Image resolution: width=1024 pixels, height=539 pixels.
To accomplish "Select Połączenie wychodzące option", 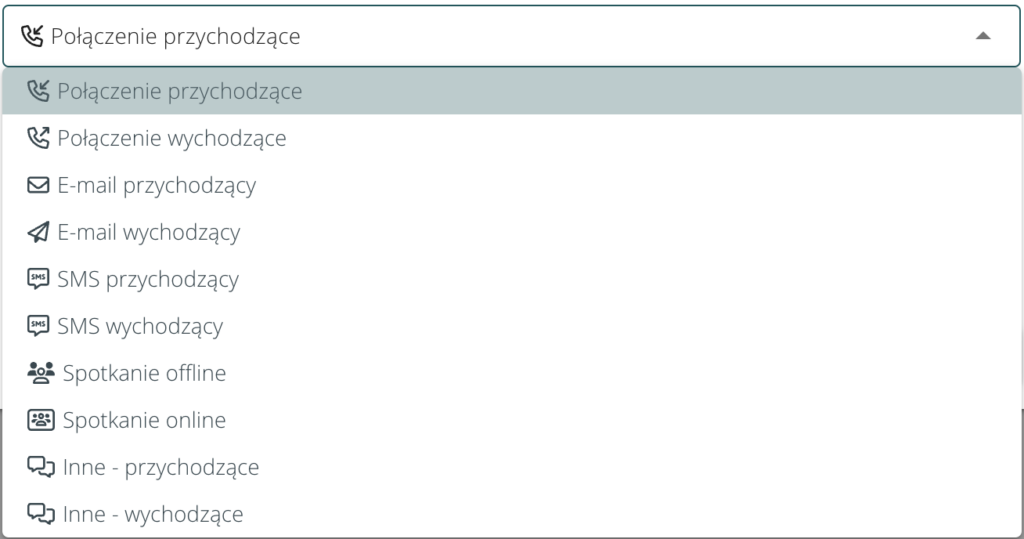I will (172, 139).
